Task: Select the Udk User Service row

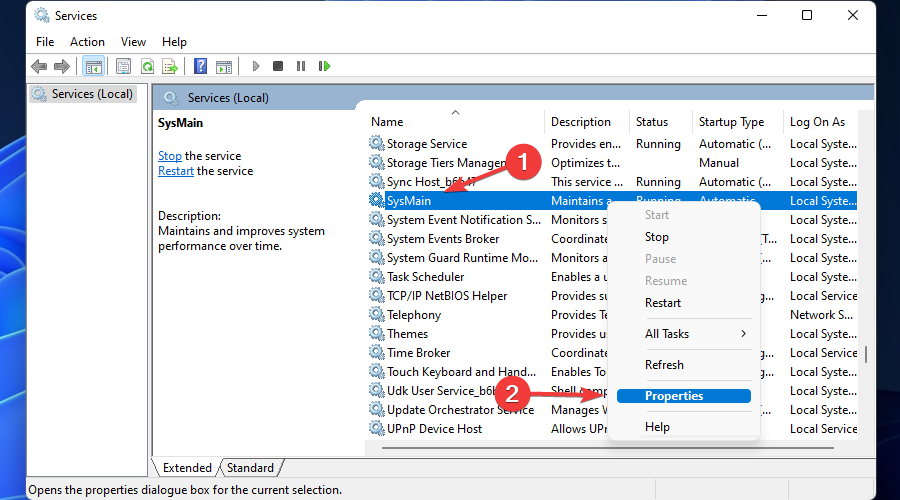Action: point(612,390)
